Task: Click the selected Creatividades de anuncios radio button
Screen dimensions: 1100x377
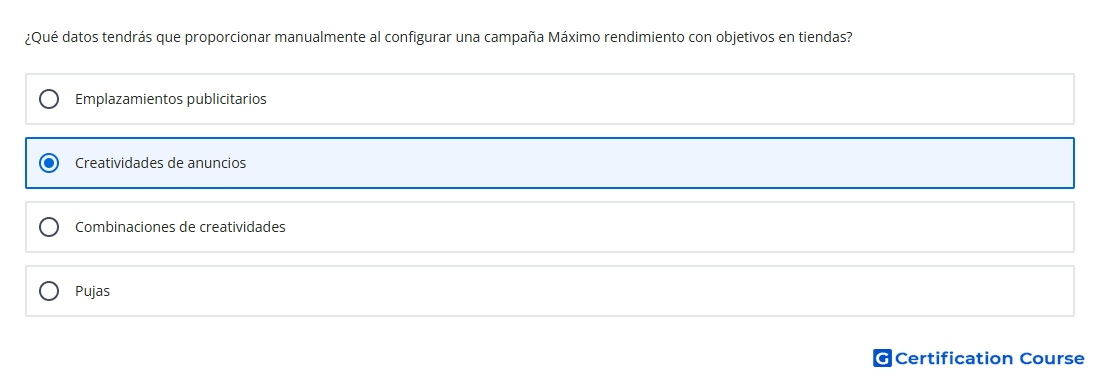Action: pyautogui.click(x=48, y=163)
